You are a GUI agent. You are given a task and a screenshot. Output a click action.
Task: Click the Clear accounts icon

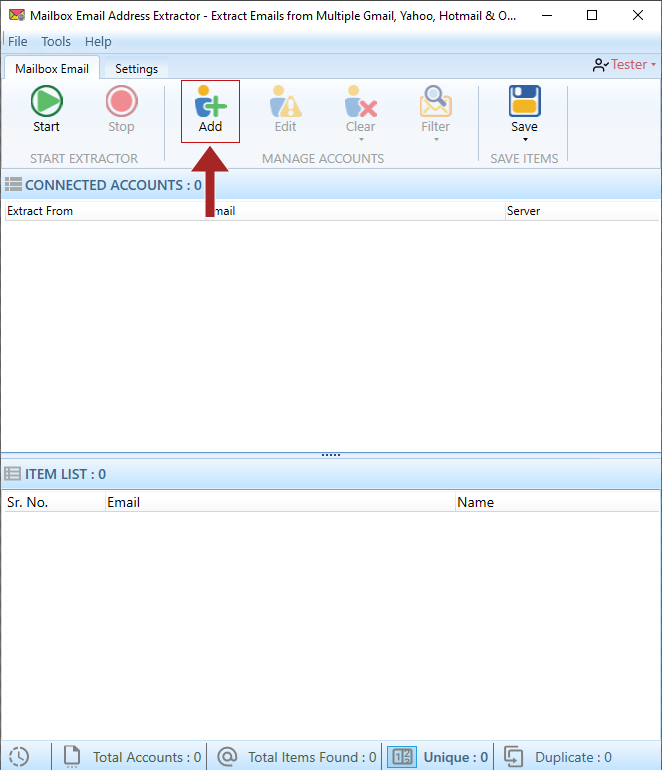point(360,102)
